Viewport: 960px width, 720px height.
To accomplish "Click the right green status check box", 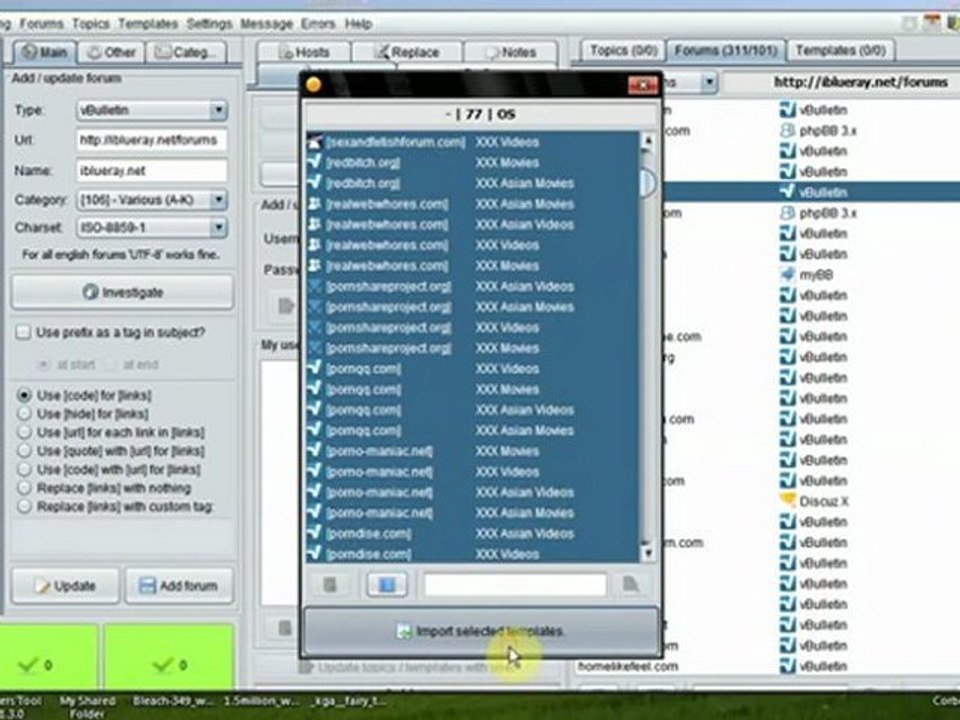I will tap(169, 656).
